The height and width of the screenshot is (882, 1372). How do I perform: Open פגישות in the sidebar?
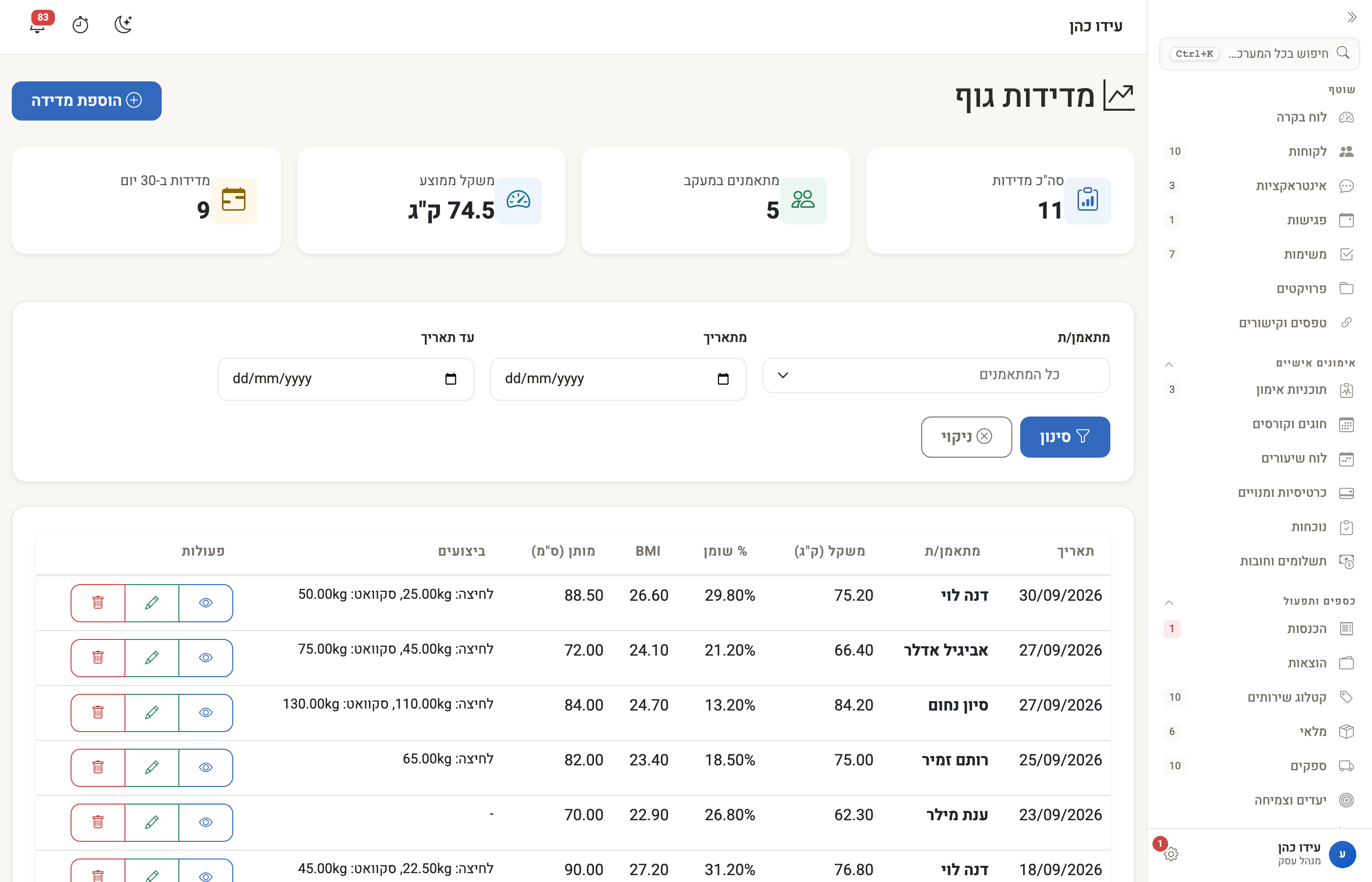click(1259, 220)
